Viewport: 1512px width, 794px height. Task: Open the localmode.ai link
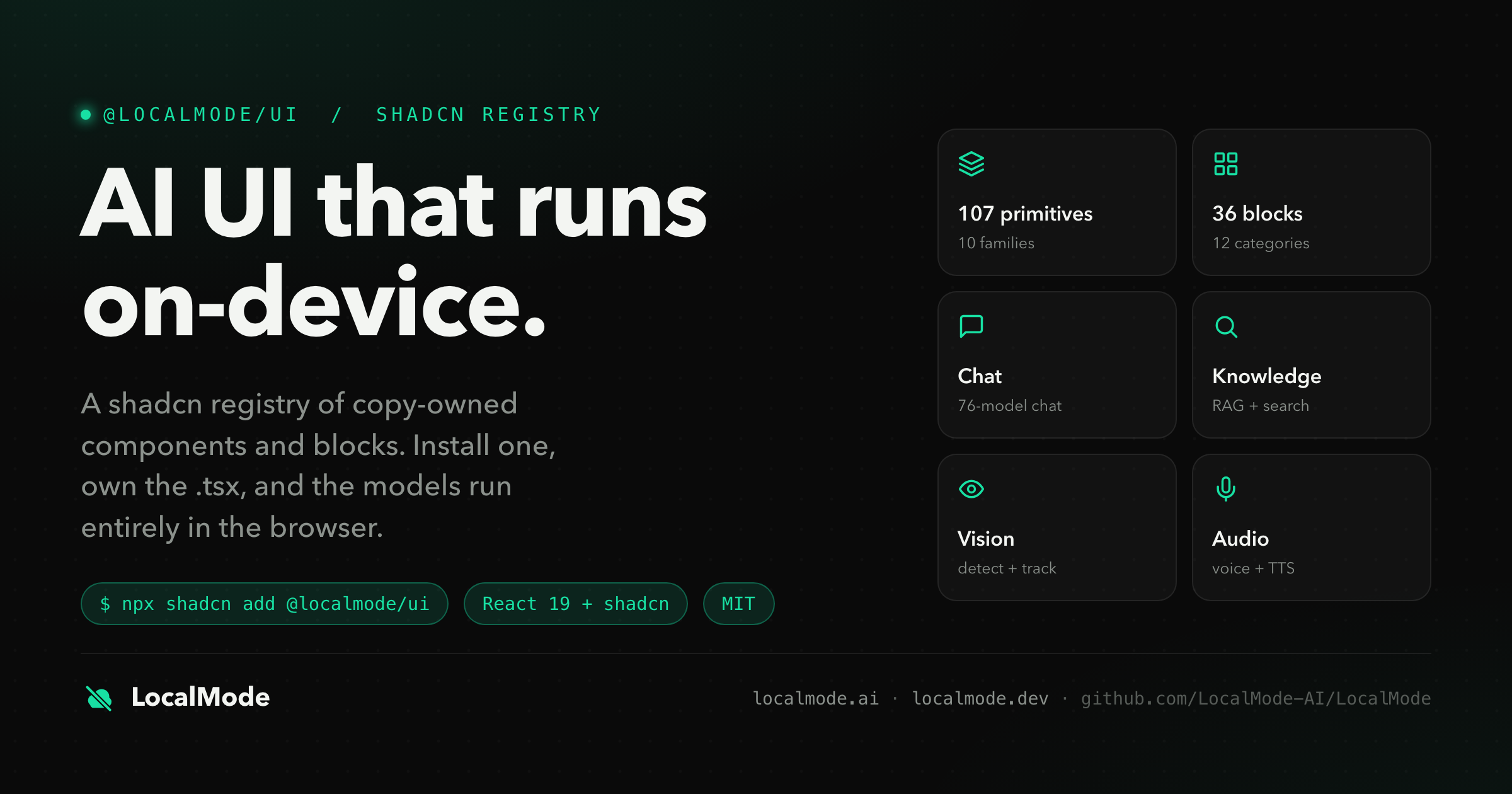tap(816, 698)
